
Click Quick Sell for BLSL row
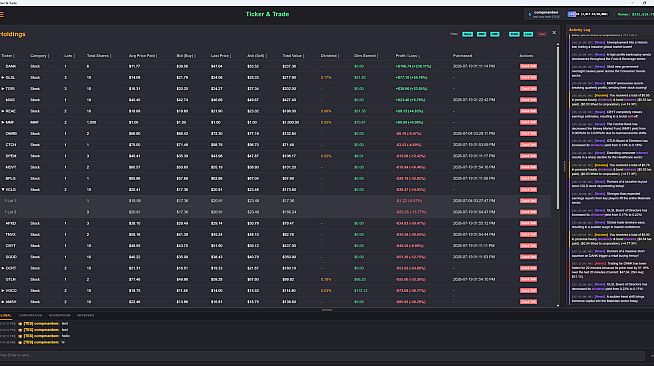pos(528,78)
